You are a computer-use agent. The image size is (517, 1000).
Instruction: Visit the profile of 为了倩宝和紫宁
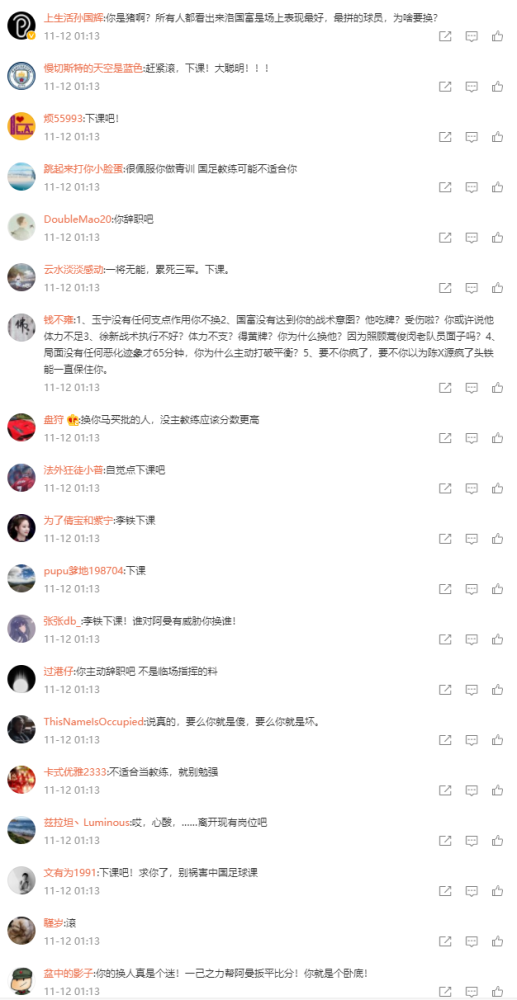pos(78,521)
